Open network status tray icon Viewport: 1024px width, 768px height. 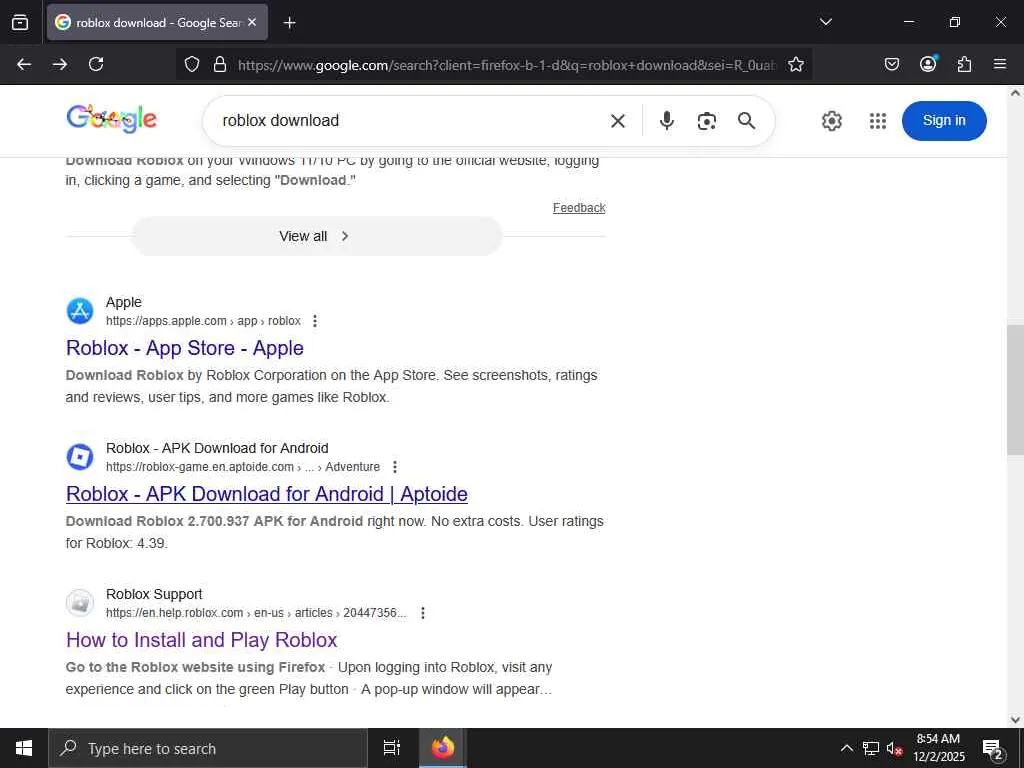(x=871, y=748)
